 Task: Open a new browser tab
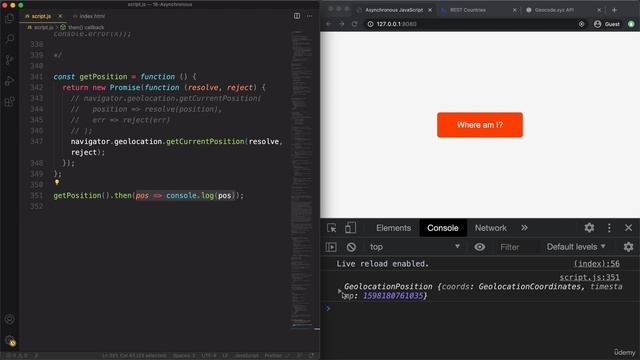click(x=614, y=10)
